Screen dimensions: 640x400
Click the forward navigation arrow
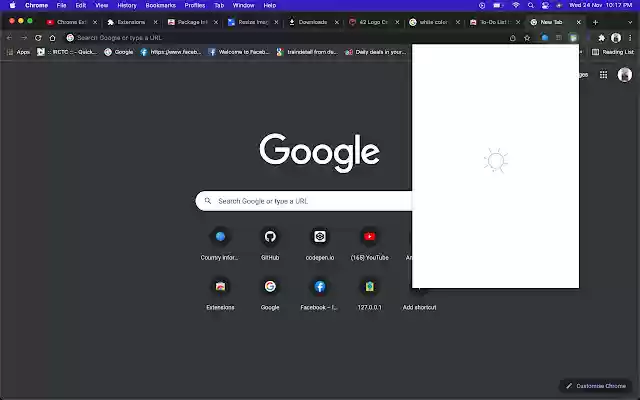[x=24, y=38]
